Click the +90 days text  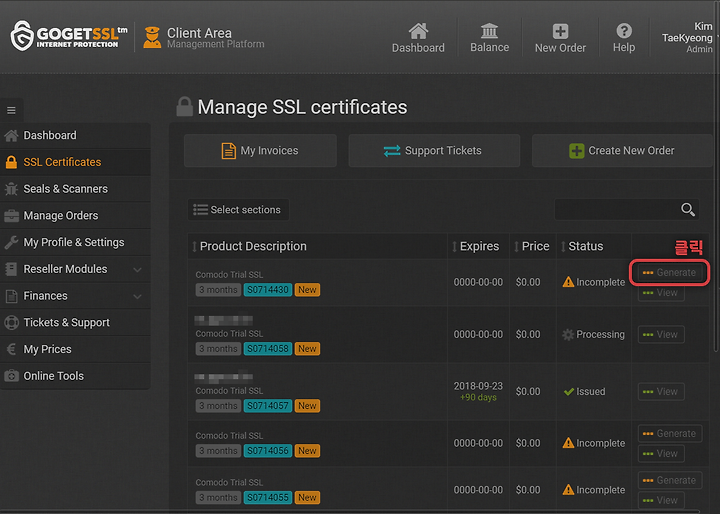[x=478, y=397]
